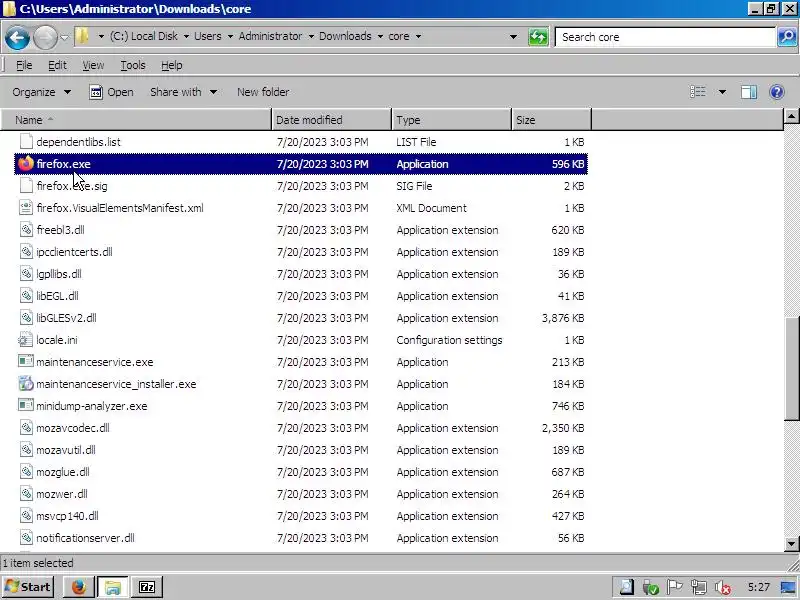The width and height of the screenshot is (800, 600).
Task: Click the muted volume tray icon
Action: pos(722,588)
